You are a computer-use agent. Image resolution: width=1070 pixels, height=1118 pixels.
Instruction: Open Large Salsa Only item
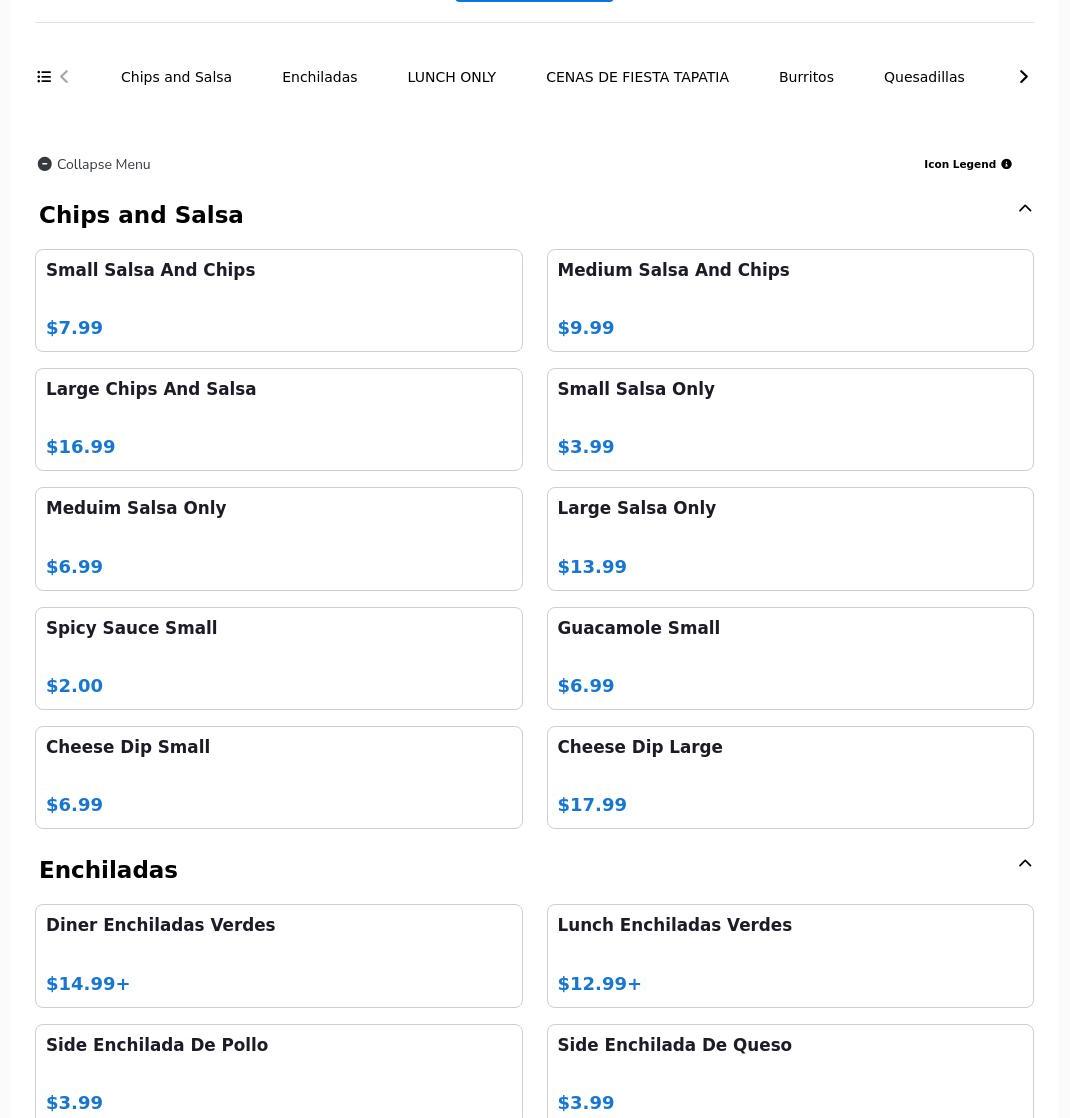coord(789,538)
